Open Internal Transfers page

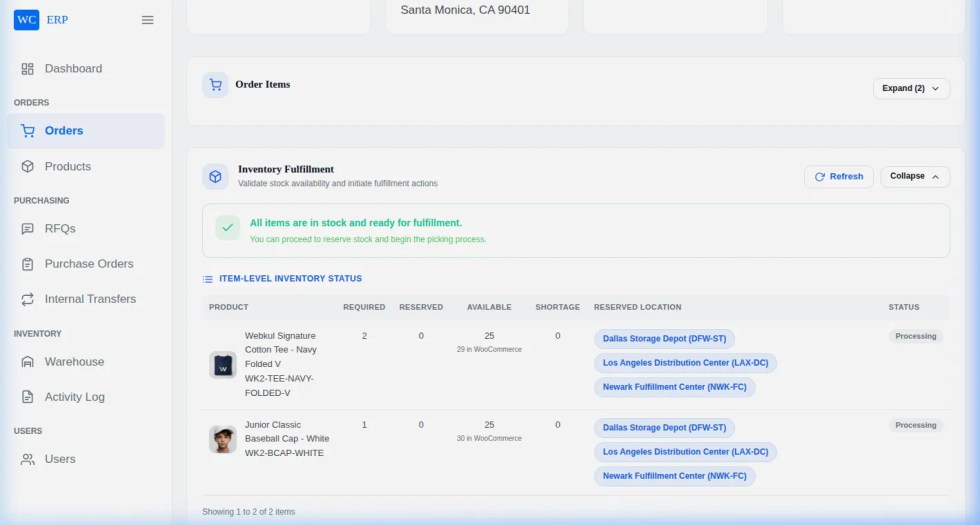click(x=86, y=299)
